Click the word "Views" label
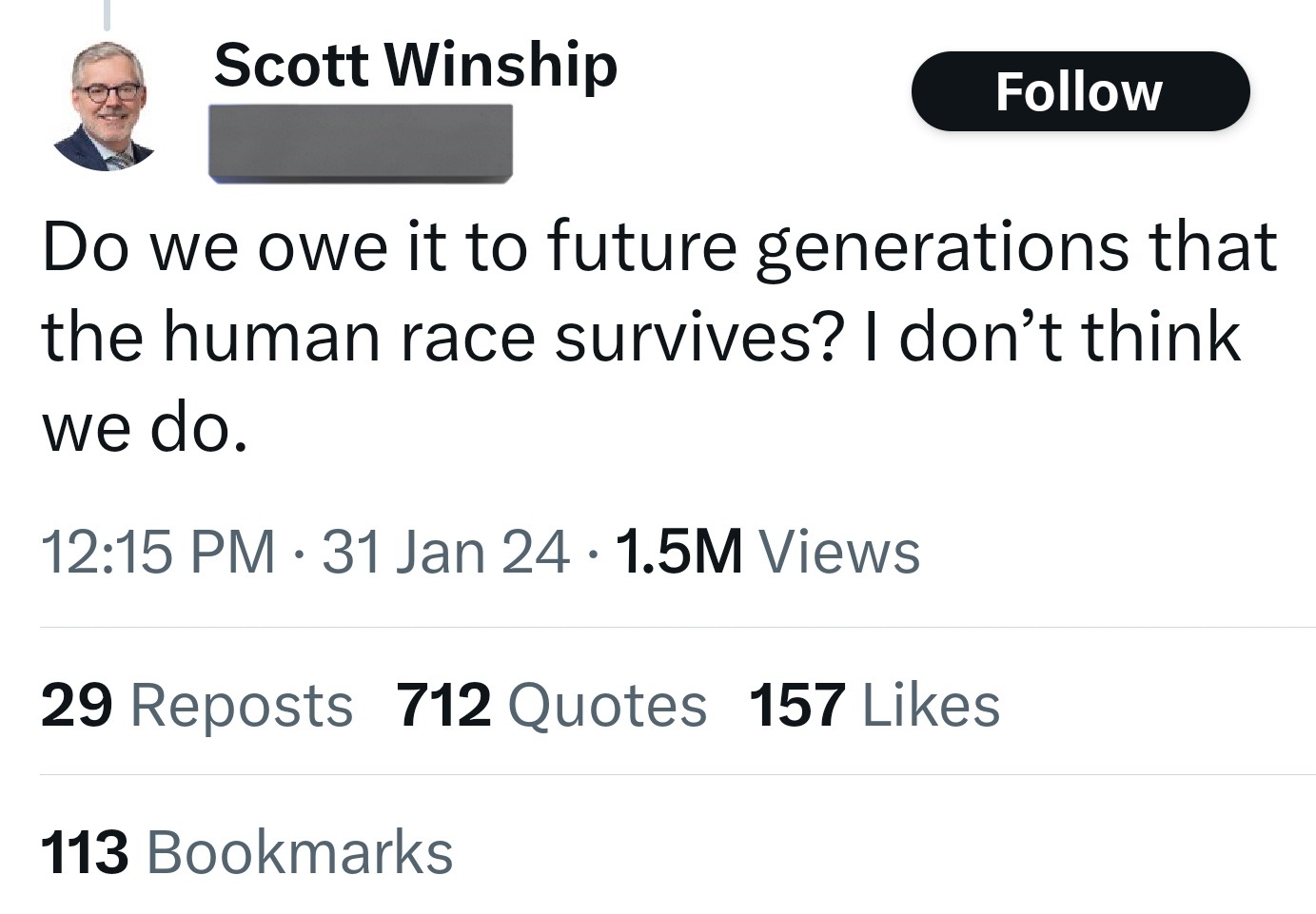Image resolution: width=1316 pixels, height=914 pixels. (x=839, y=552)
